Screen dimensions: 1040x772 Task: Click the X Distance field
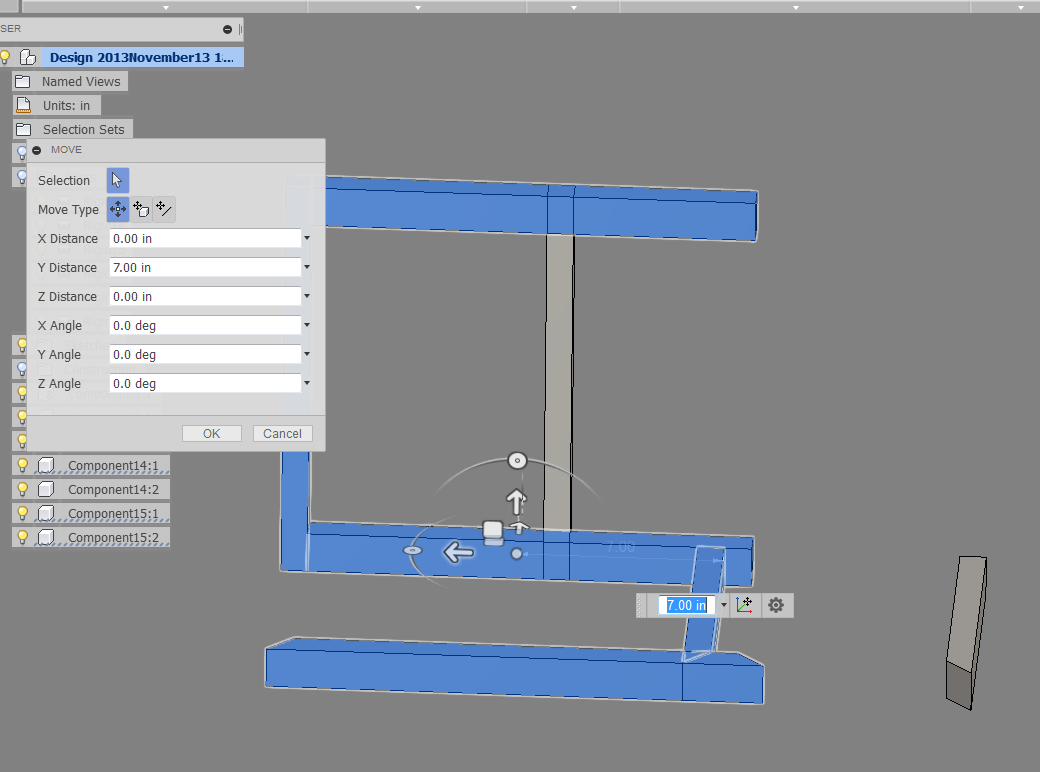click(205, 238)
